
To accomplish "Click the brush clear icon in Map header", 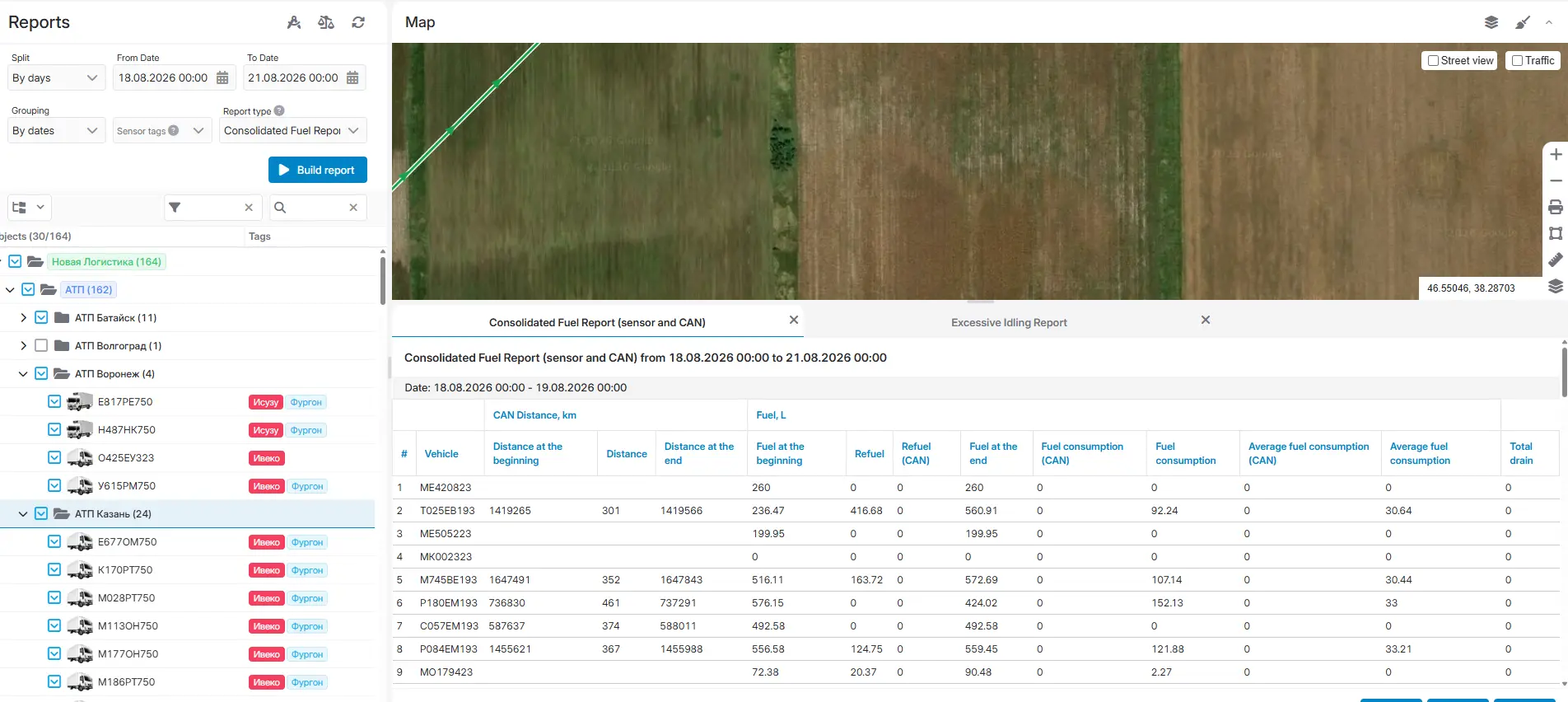I will click(1523, 22).
